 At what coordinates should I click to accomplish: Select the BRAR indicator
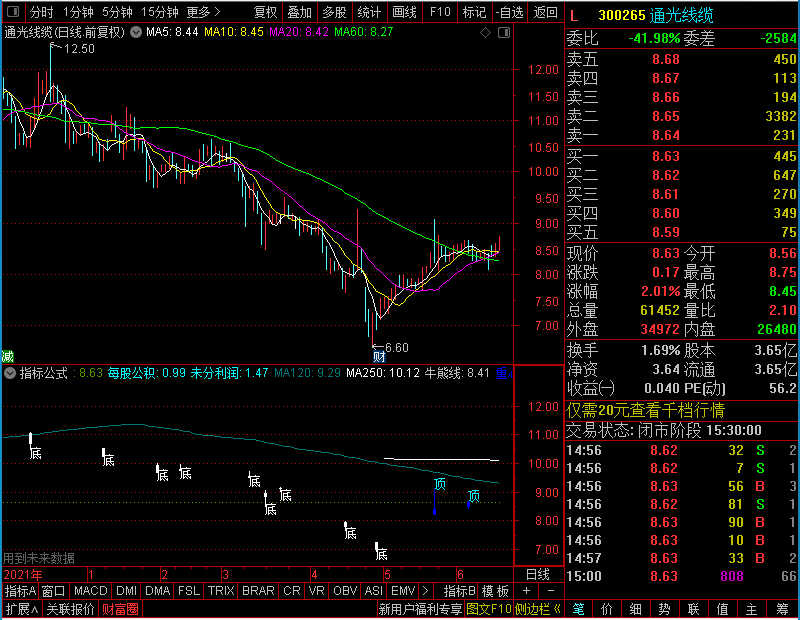pos(258,591)
